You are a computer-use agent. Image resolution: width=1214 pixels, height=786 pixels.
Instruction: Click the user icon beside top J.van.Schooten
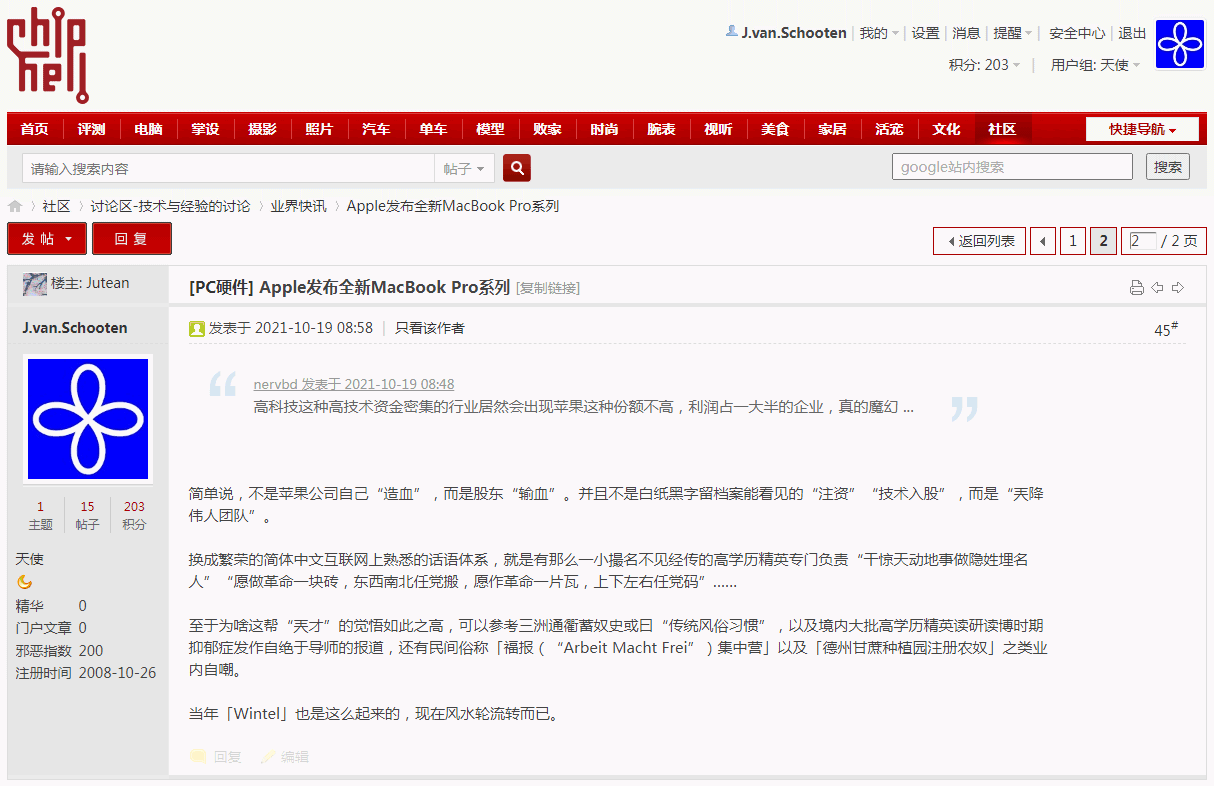point(731,32)
